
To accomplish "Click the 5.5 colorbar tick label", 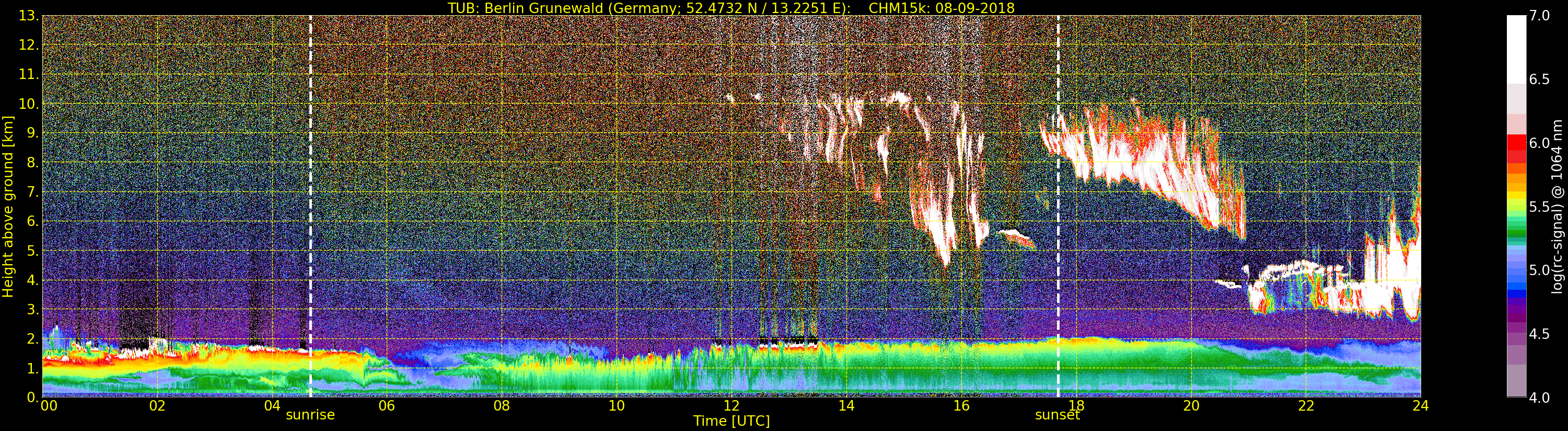I will tap(1539, 207).
